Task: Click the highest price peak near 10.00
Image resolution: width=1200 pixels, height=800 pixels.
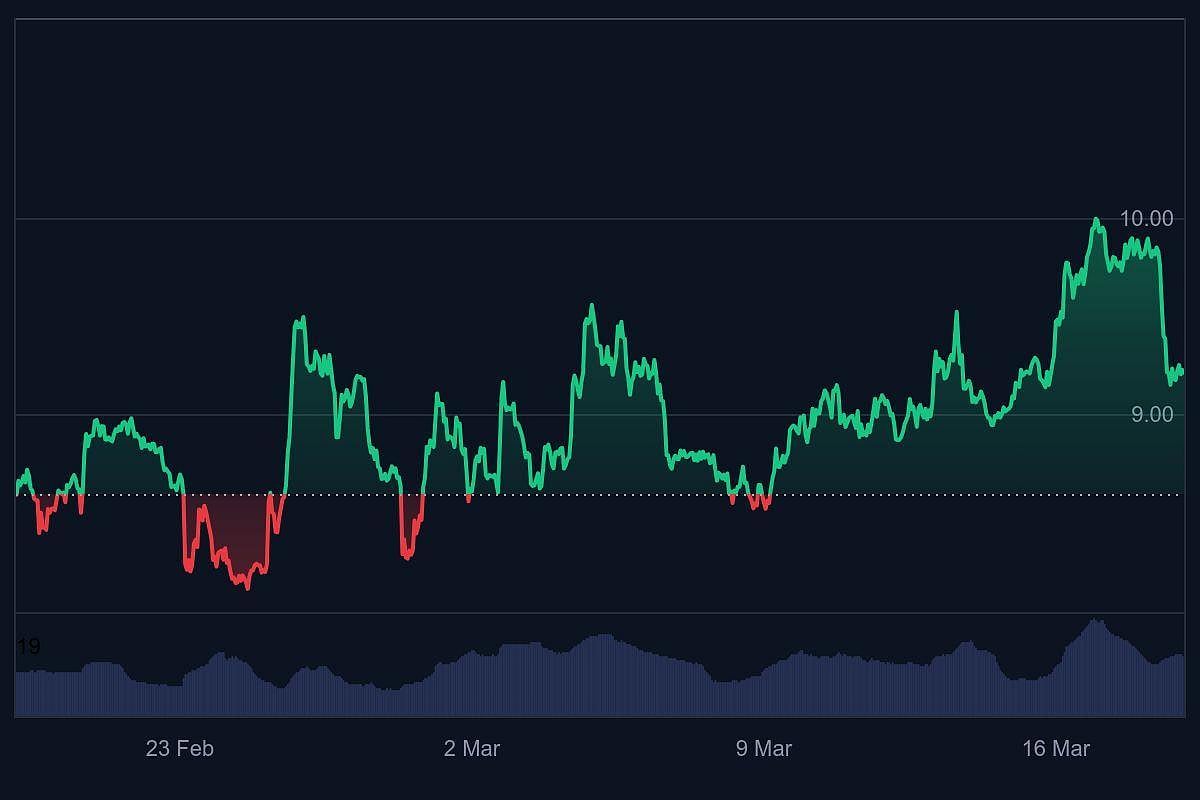Action: [x=1096, y=220]
